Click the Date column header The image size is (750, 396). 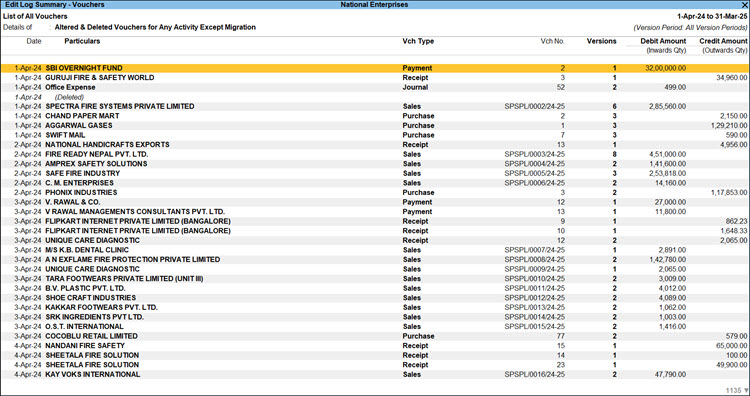[34, 41]
